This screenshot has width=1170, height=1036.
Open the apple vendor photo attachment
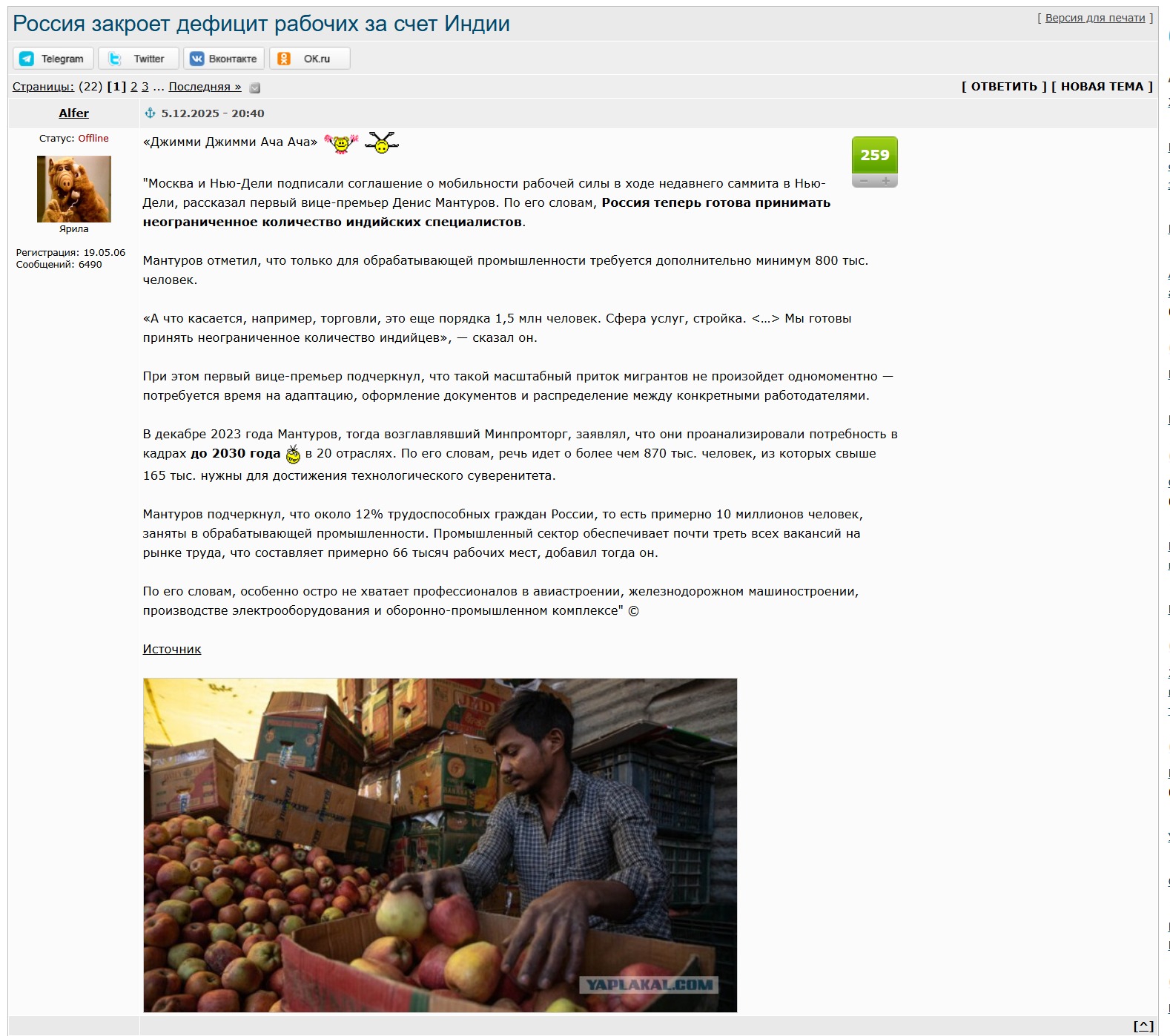coord(440,845)
